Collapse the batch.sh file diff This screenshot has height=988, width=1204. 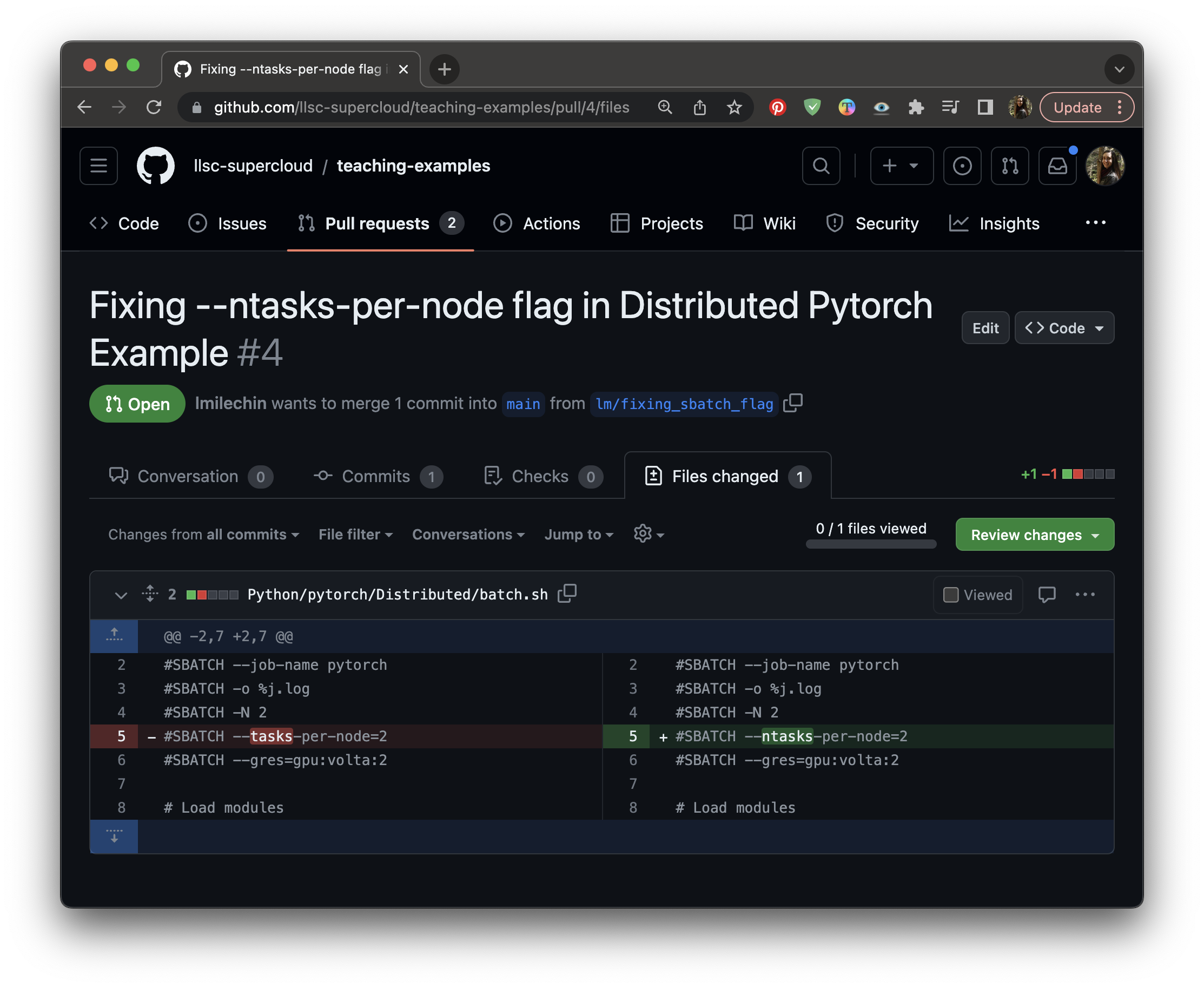click(121, 595)
